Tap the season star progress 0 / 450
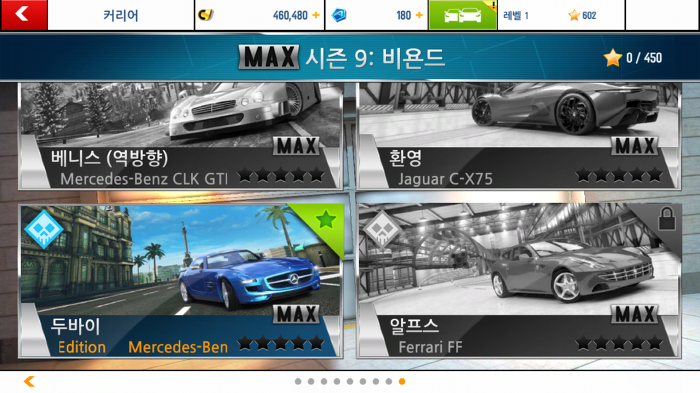The width and height of the screenshot is (700, 393). pos(633,58)
